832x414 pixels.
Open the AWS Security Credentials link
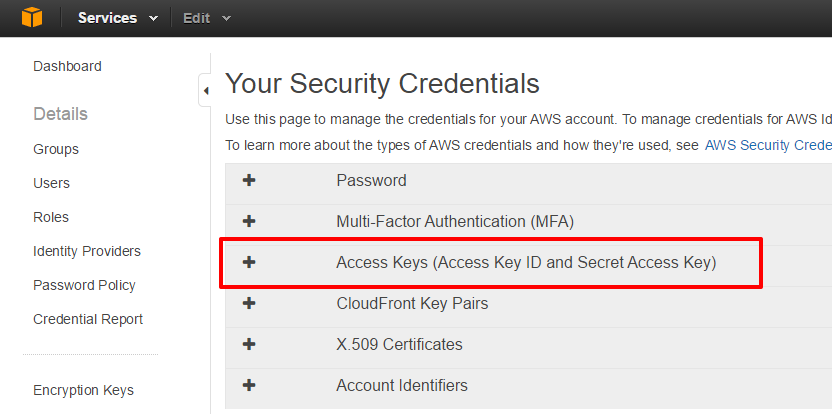coord(768,145)
